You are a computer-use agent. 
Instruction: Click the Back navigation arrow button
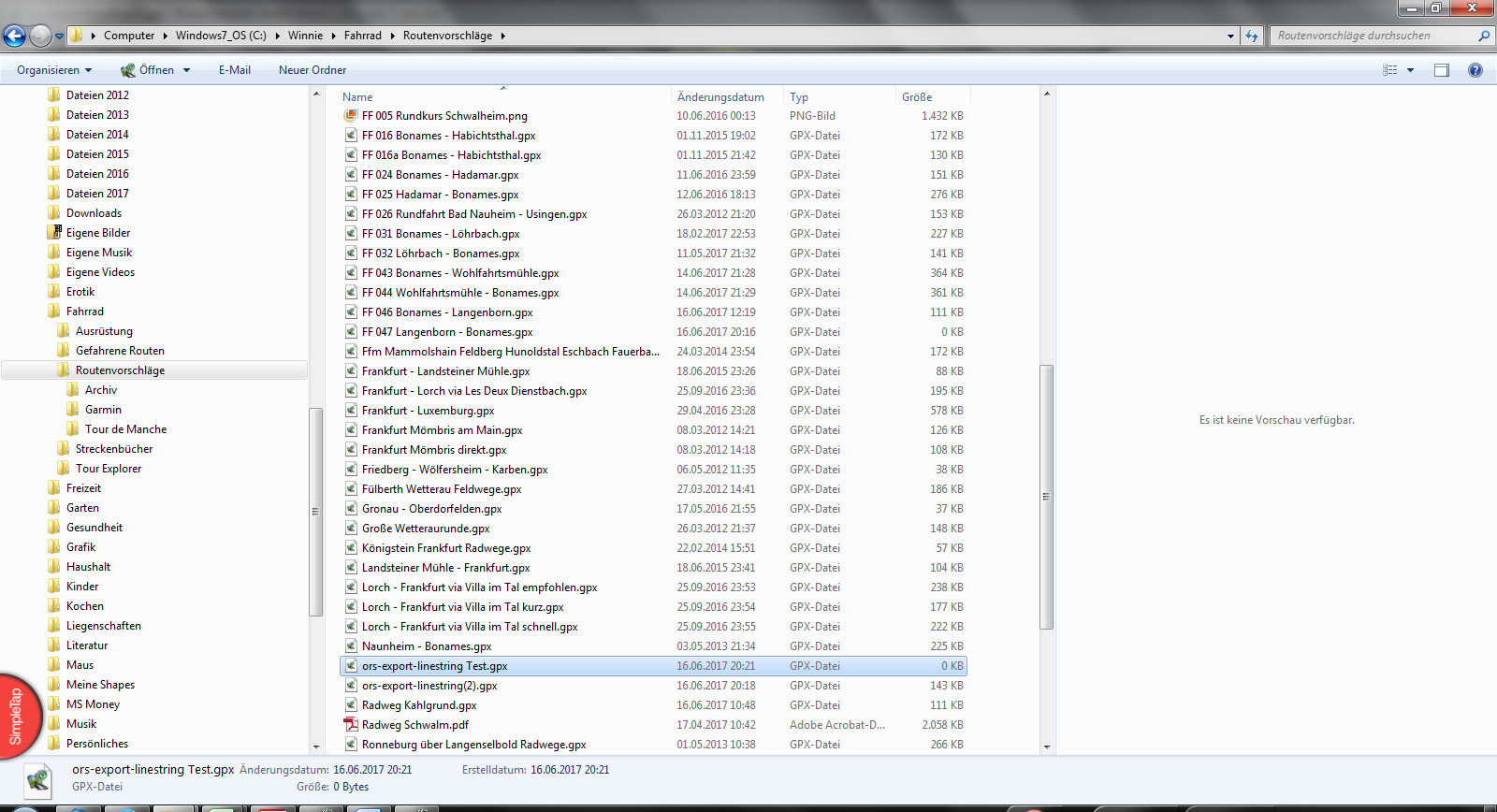tap(14, 36)
